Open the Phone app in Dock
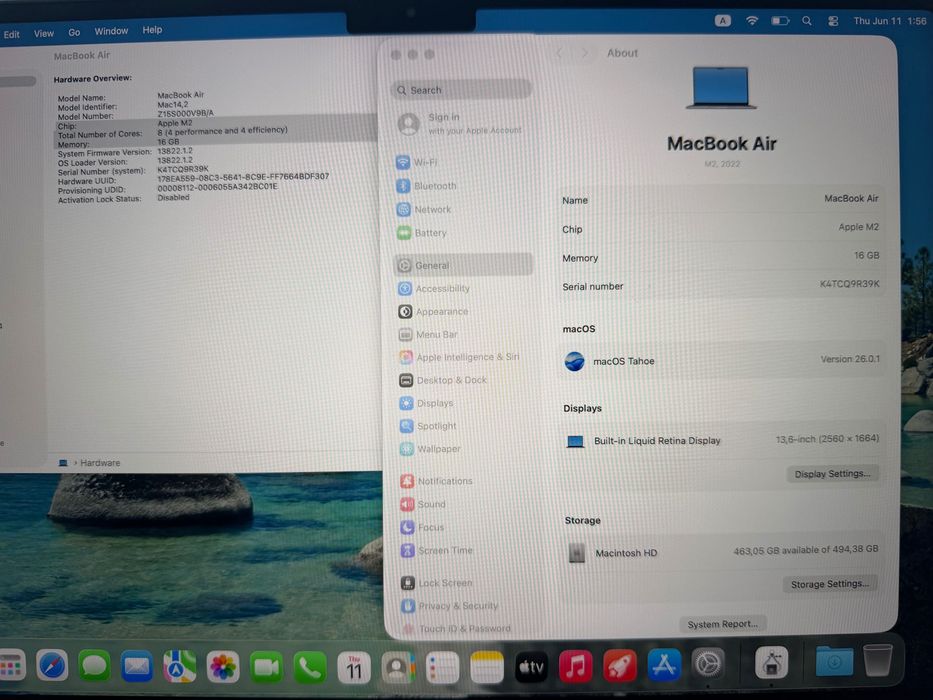 pos(309,667)
